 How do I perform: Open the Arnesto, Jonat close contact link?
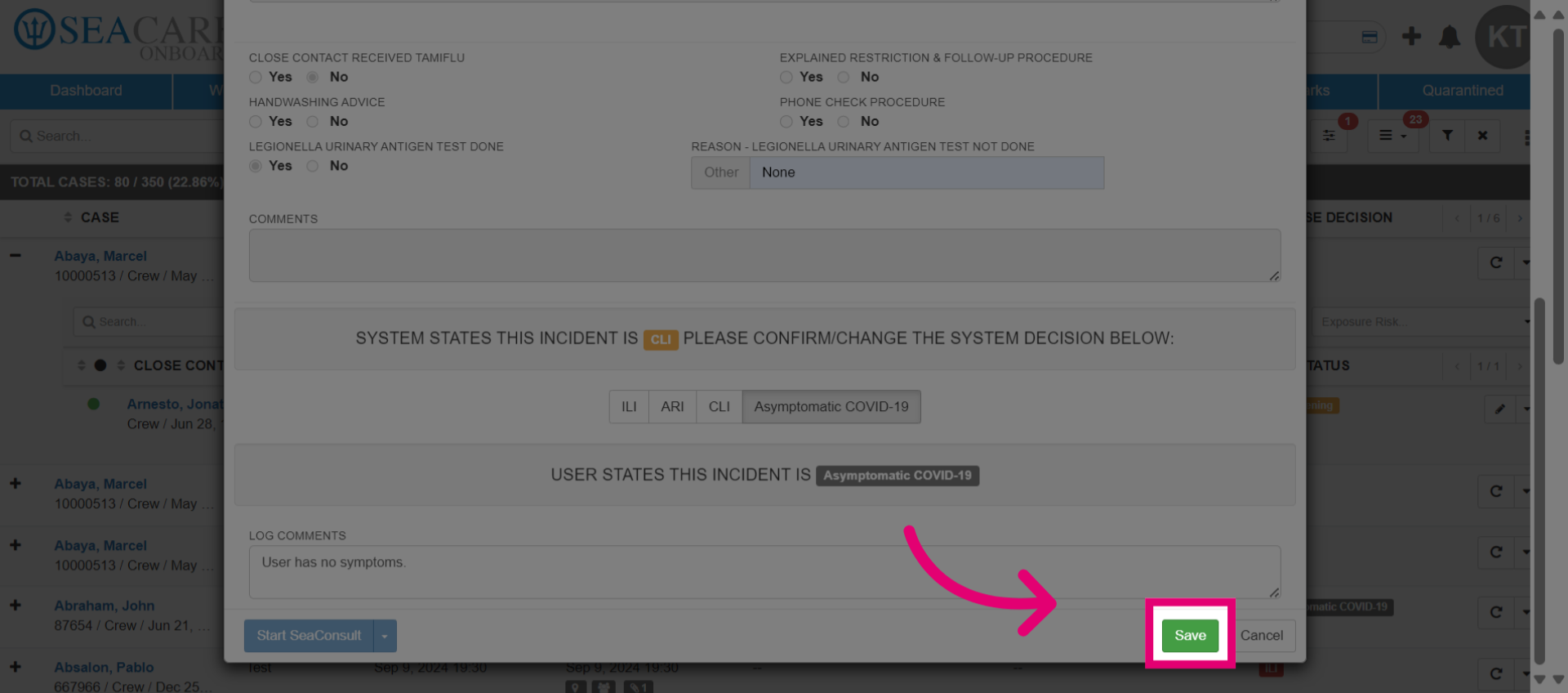[175, 404]
